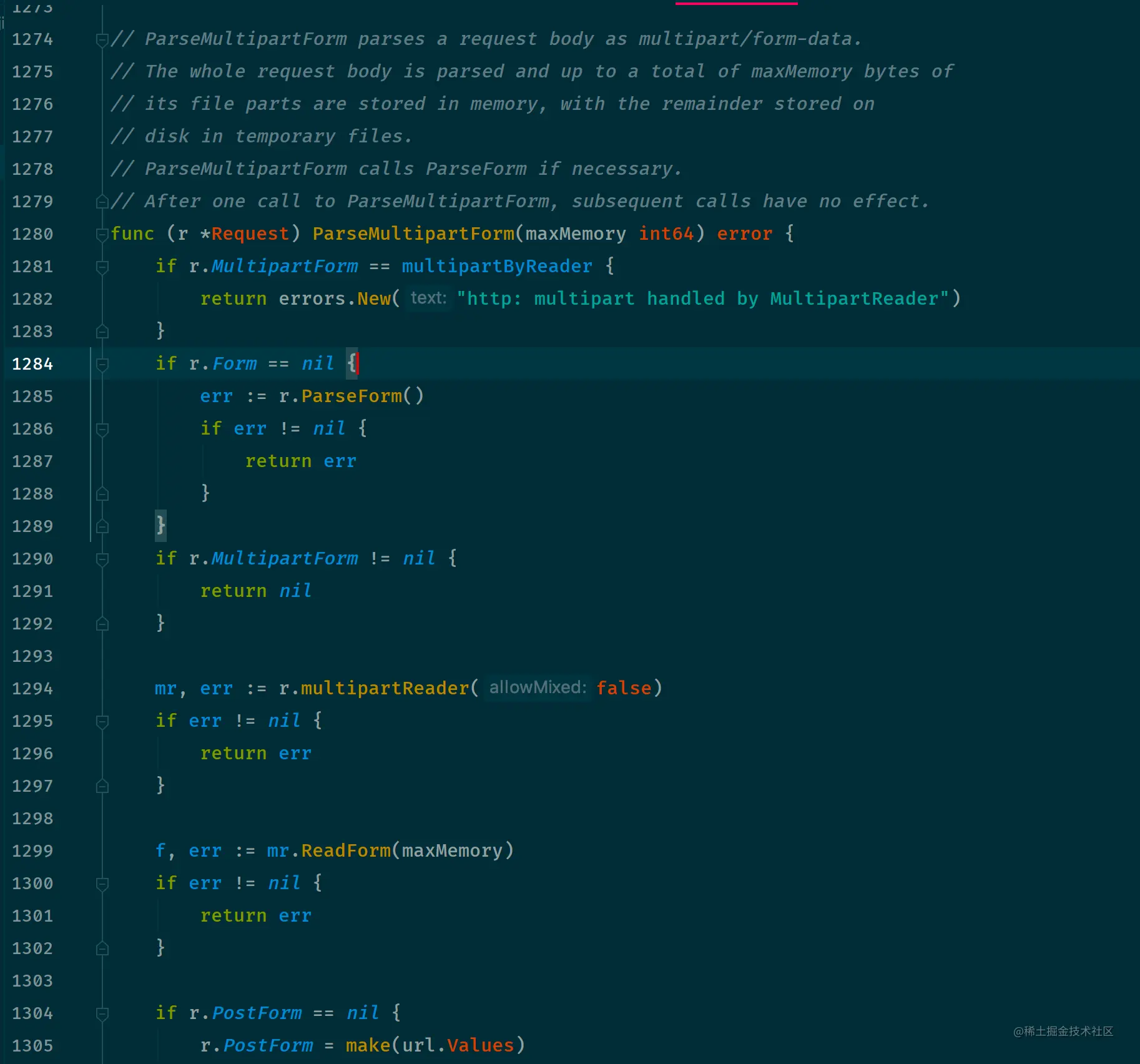Screen dimensions: 1140x1064
Task: Click fold end marker at line 1283
Action: (x=102, y=331)
